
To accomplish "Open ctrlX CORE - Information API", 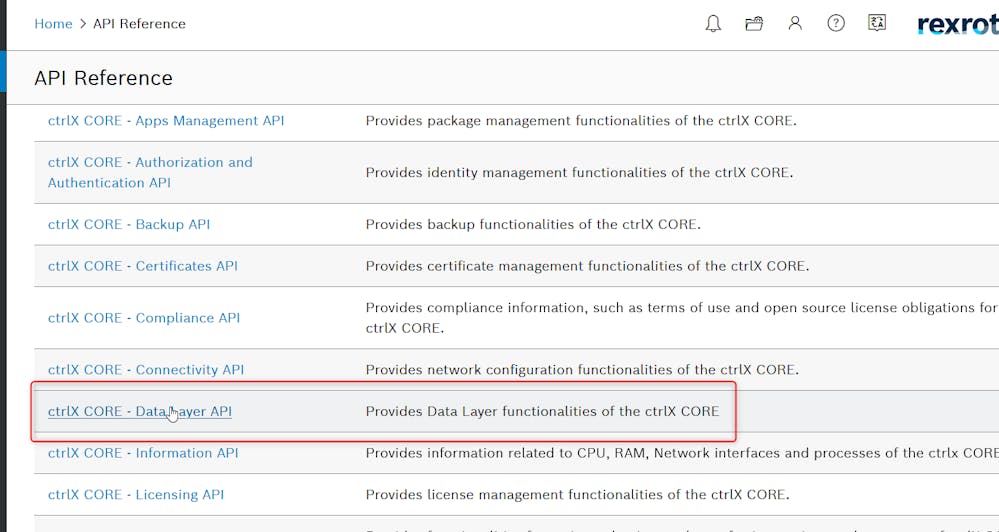I will [143, 453].
